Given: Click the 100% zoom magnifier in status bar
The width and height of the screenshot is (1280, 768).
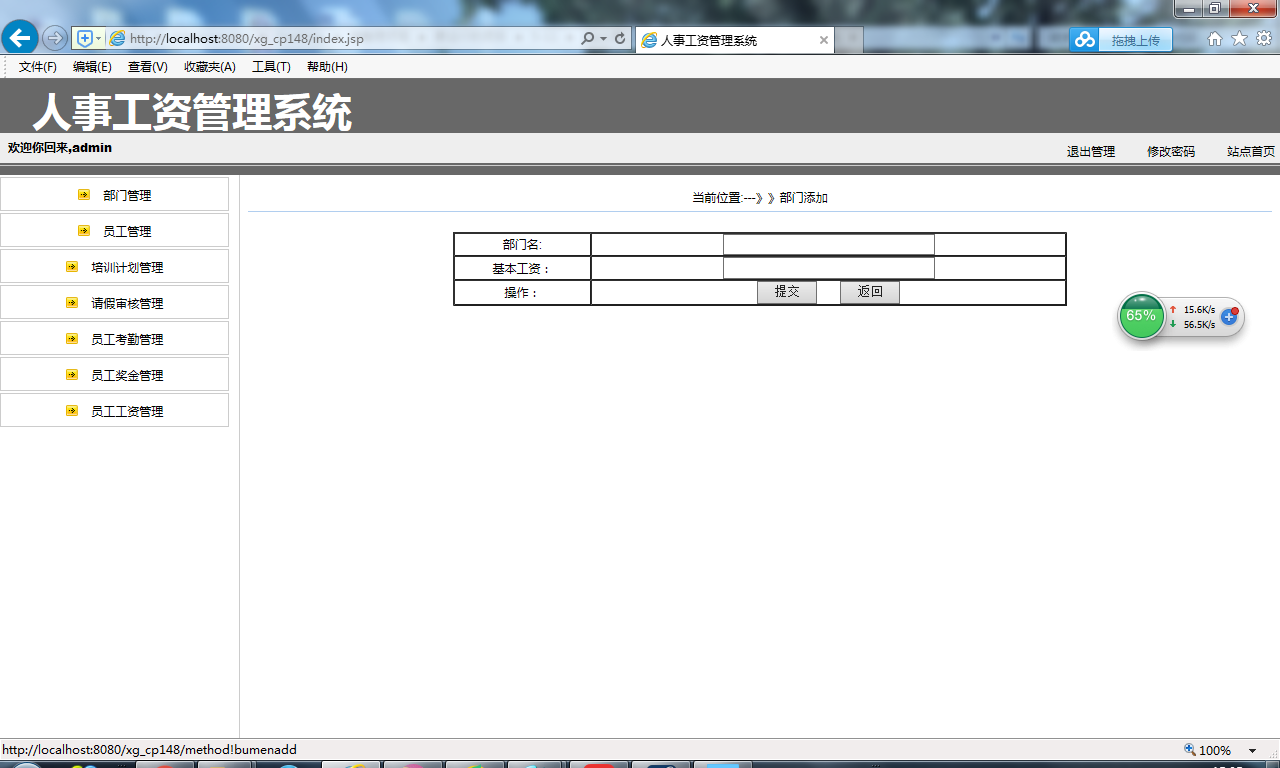Looking at the screenshot, I should tap(1190, 750).
